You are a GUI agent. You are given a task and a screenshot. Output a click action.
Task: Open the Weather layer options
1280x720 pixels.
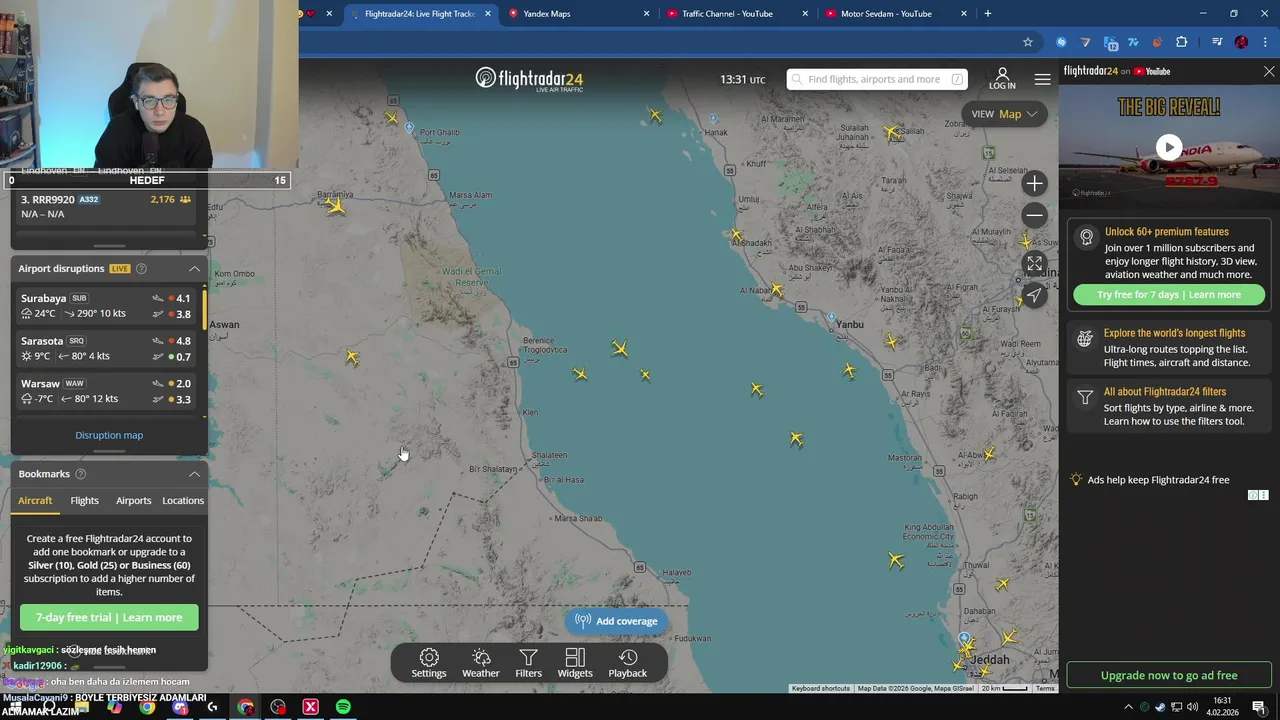tap(481, 663)
